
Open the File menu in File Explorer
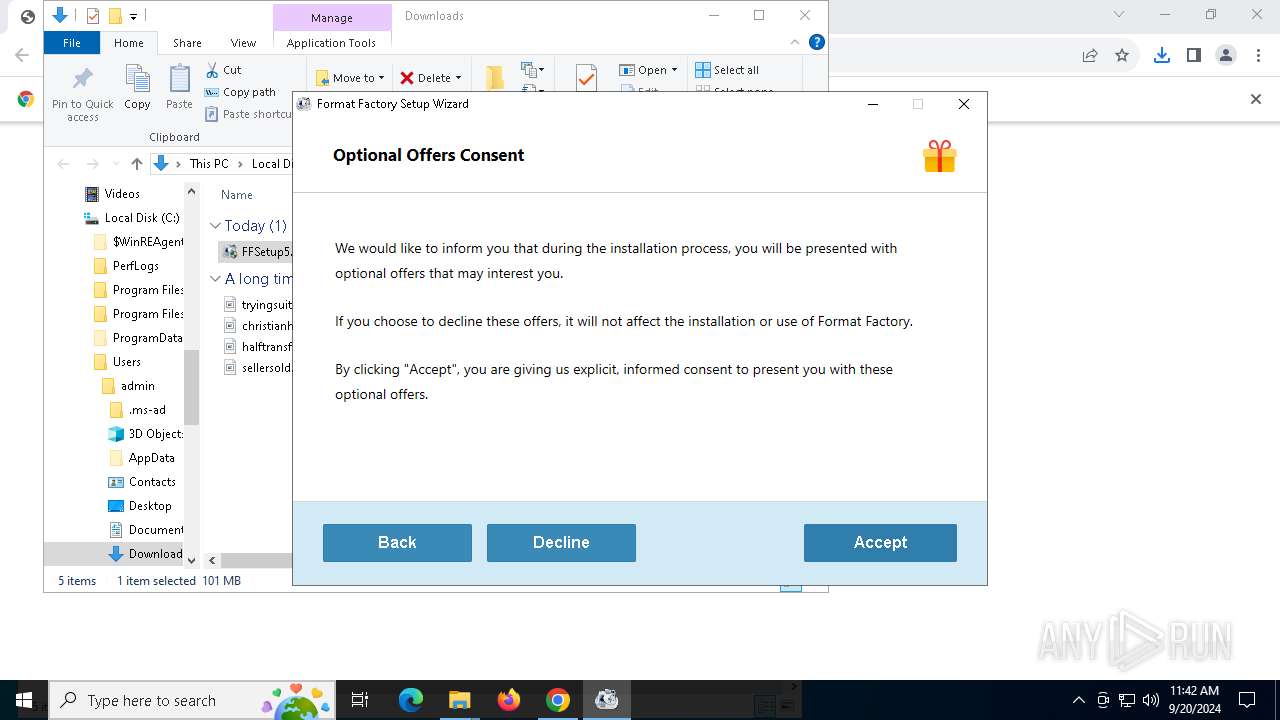tap(72, 43)
